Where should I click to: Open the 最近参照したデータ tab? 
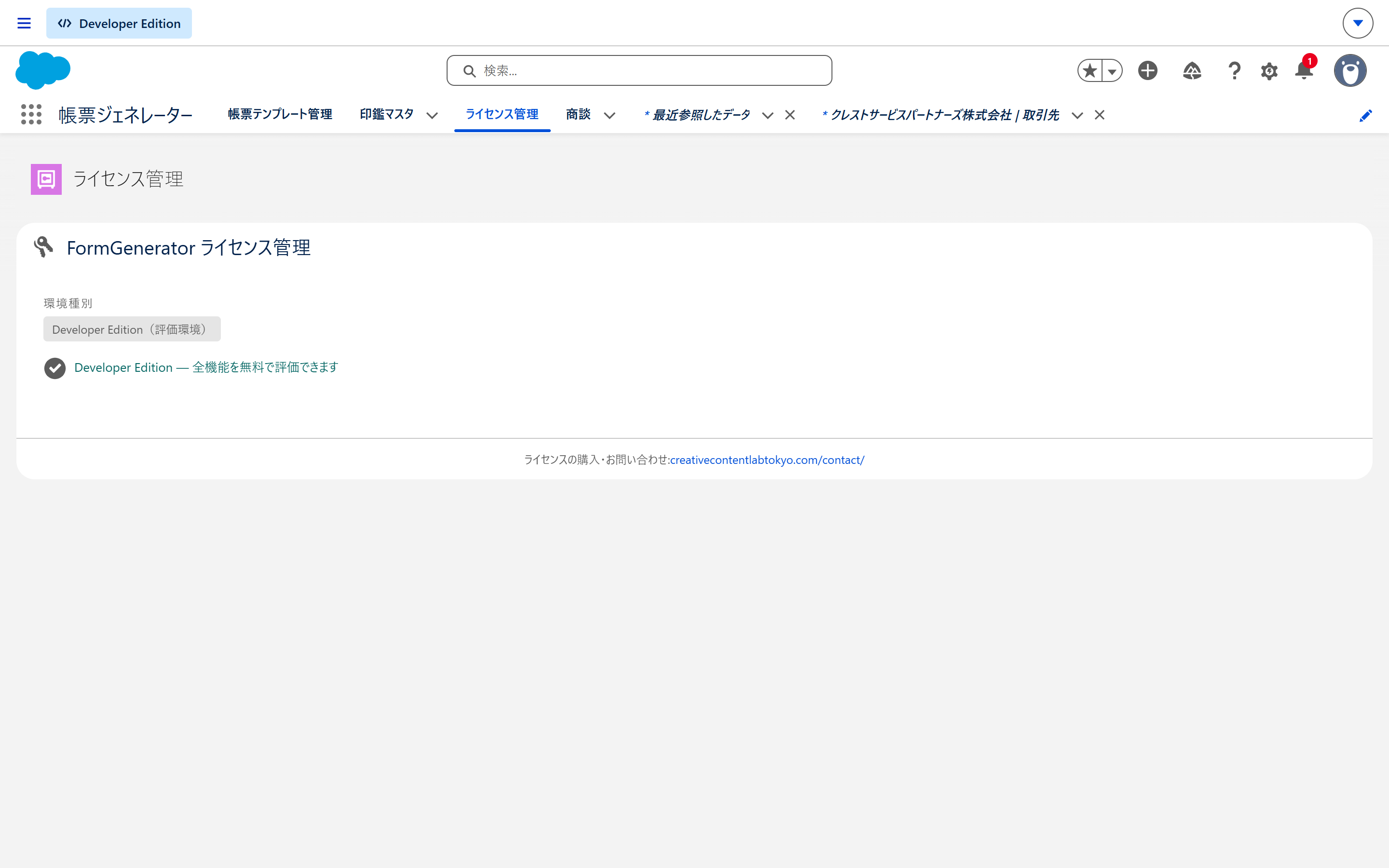pyautogui.click(x=697, y=115)
